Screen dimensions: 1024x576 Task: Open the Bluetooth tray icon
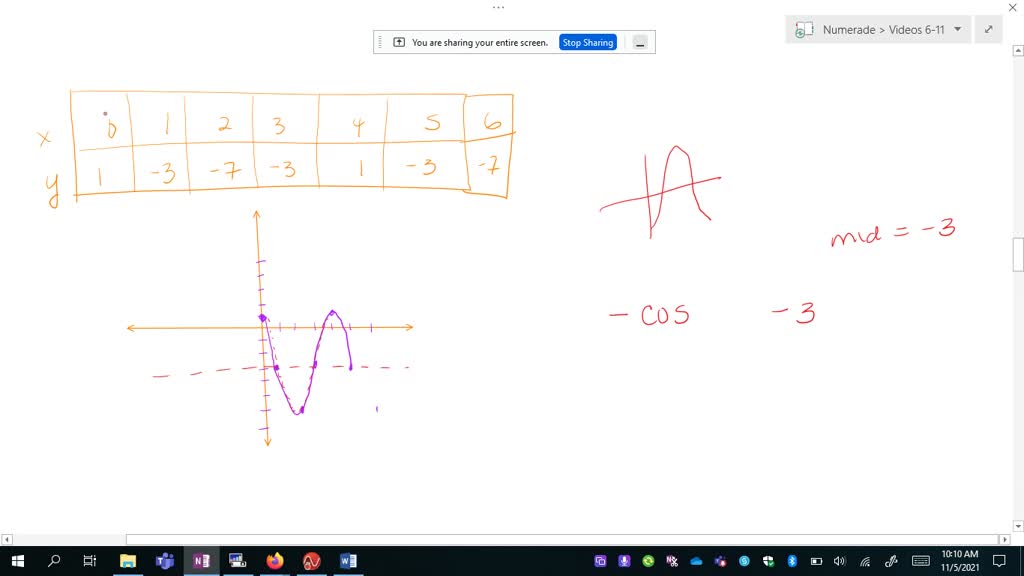[x=792, y=560]
